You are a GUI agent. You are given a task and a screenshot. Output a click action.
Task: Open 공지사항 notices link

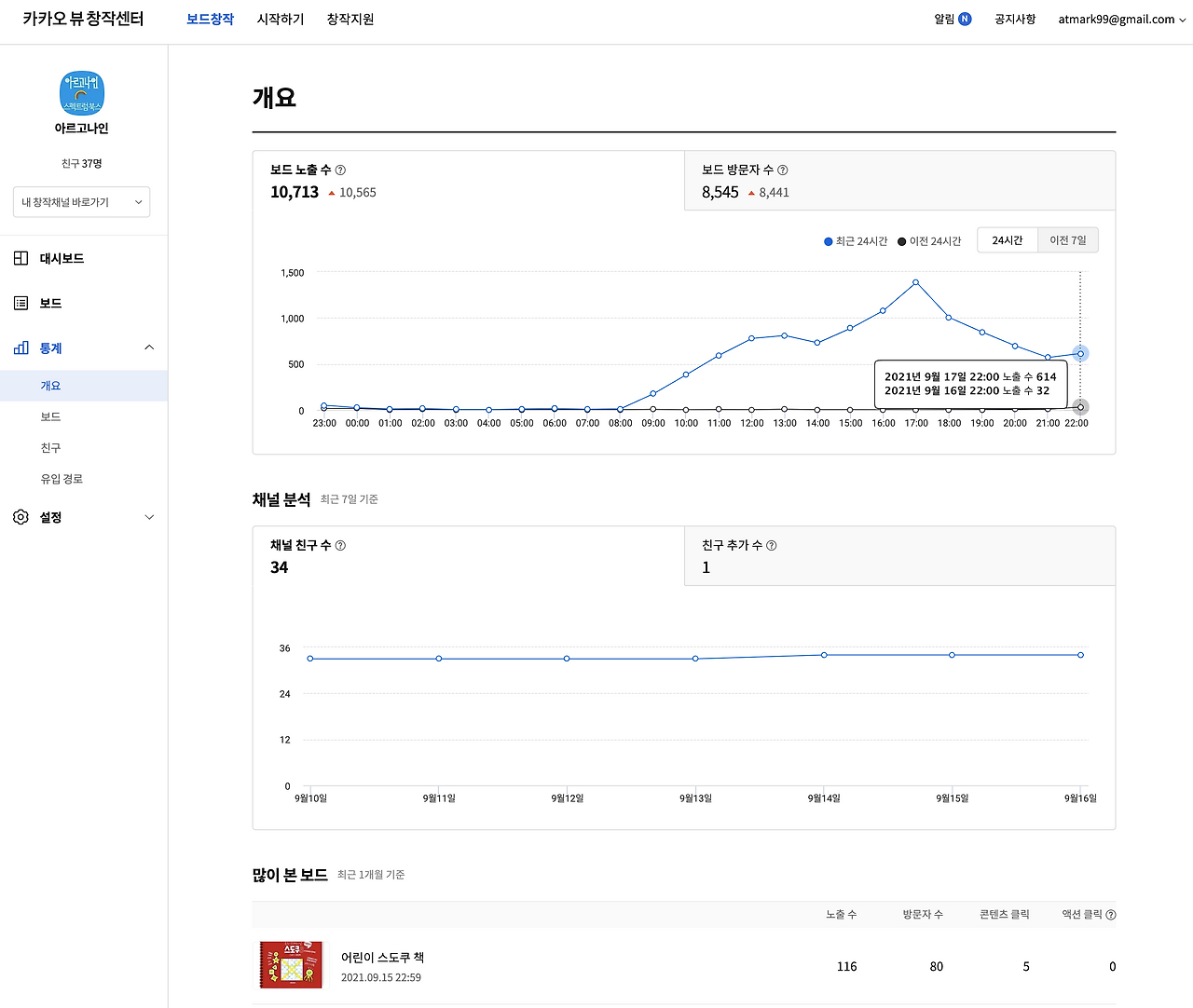click(1014, 20)
